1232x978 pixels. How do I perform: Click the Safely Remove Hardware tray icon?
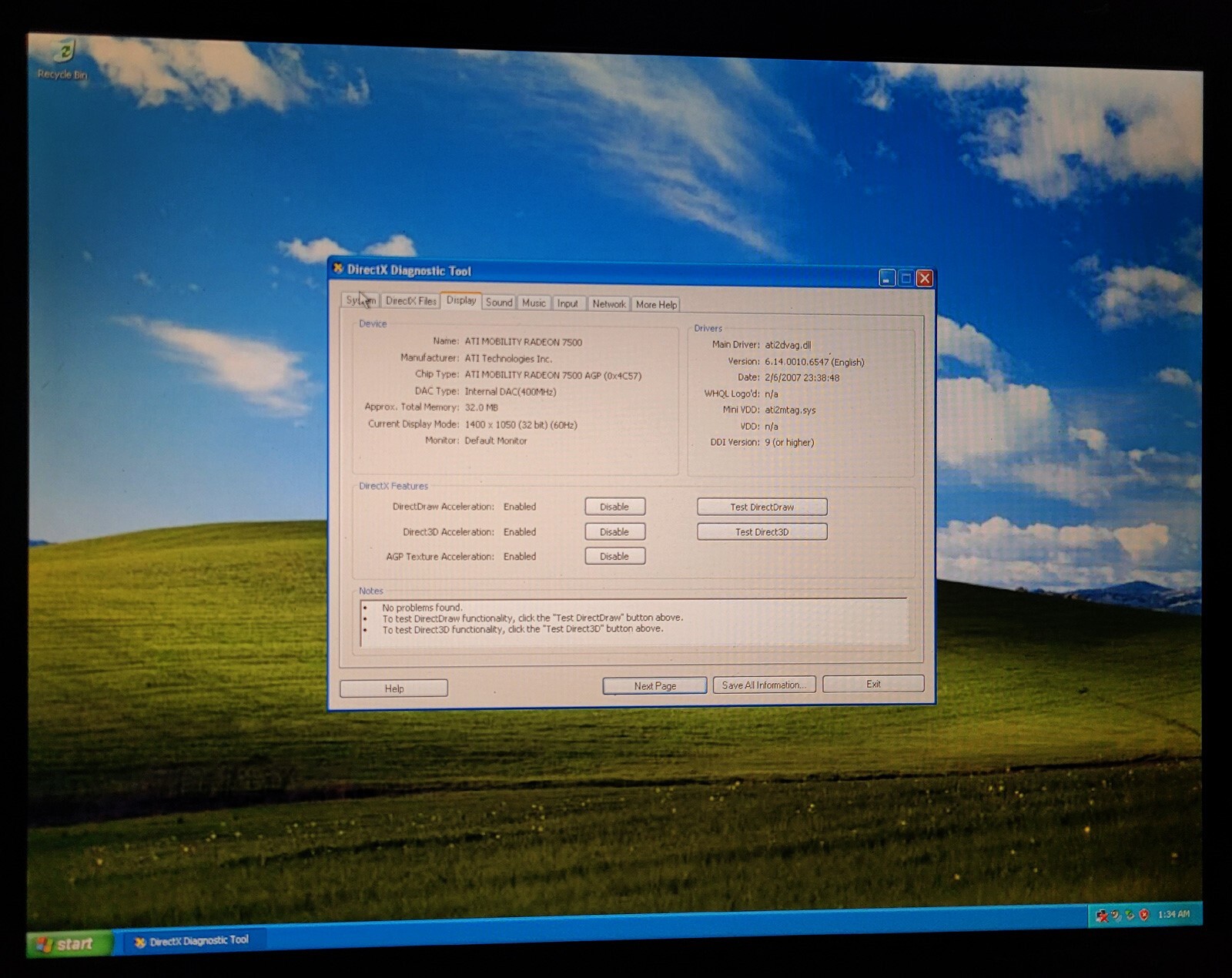[x=1130, y=915]
